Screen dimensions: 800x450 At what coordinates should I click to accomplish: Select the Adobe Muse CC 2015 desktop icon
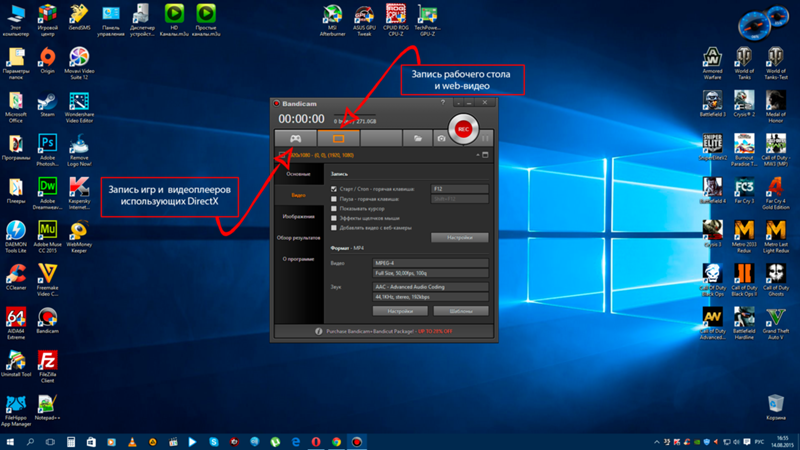[47, 237]
